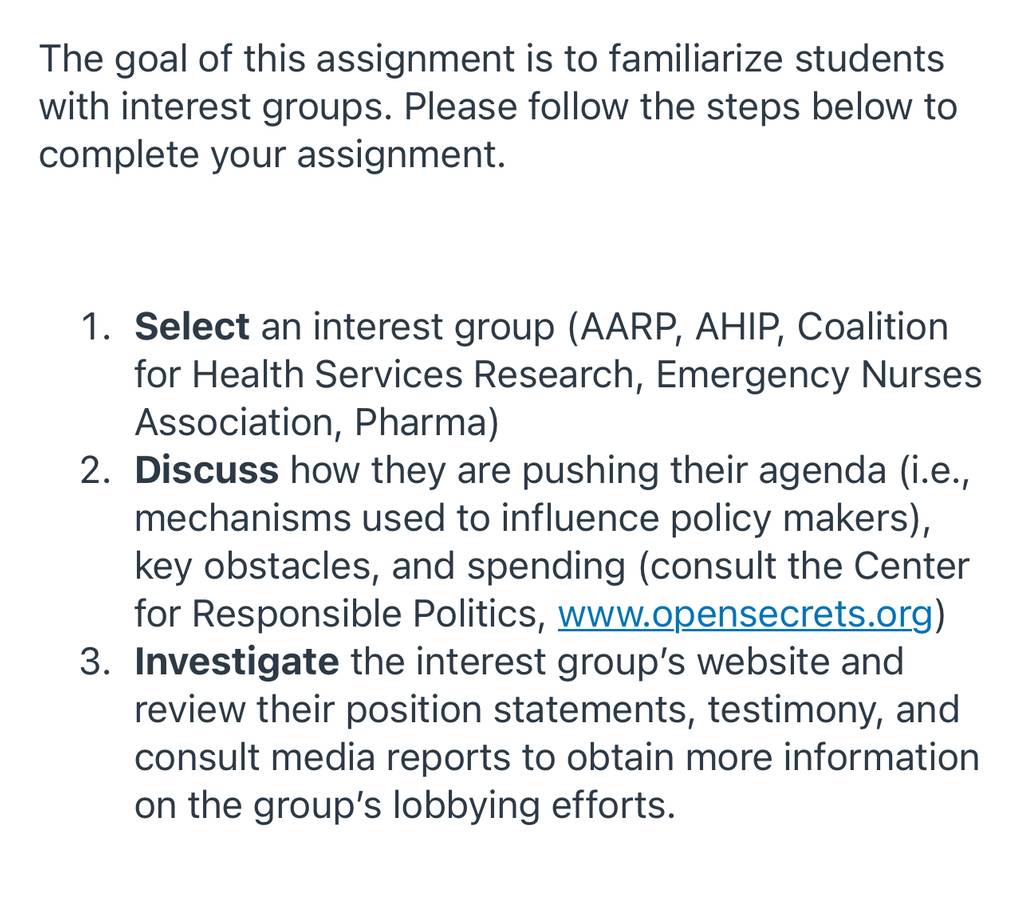
Task: Click the words Coalition in step one
Action: coord(872,327)
